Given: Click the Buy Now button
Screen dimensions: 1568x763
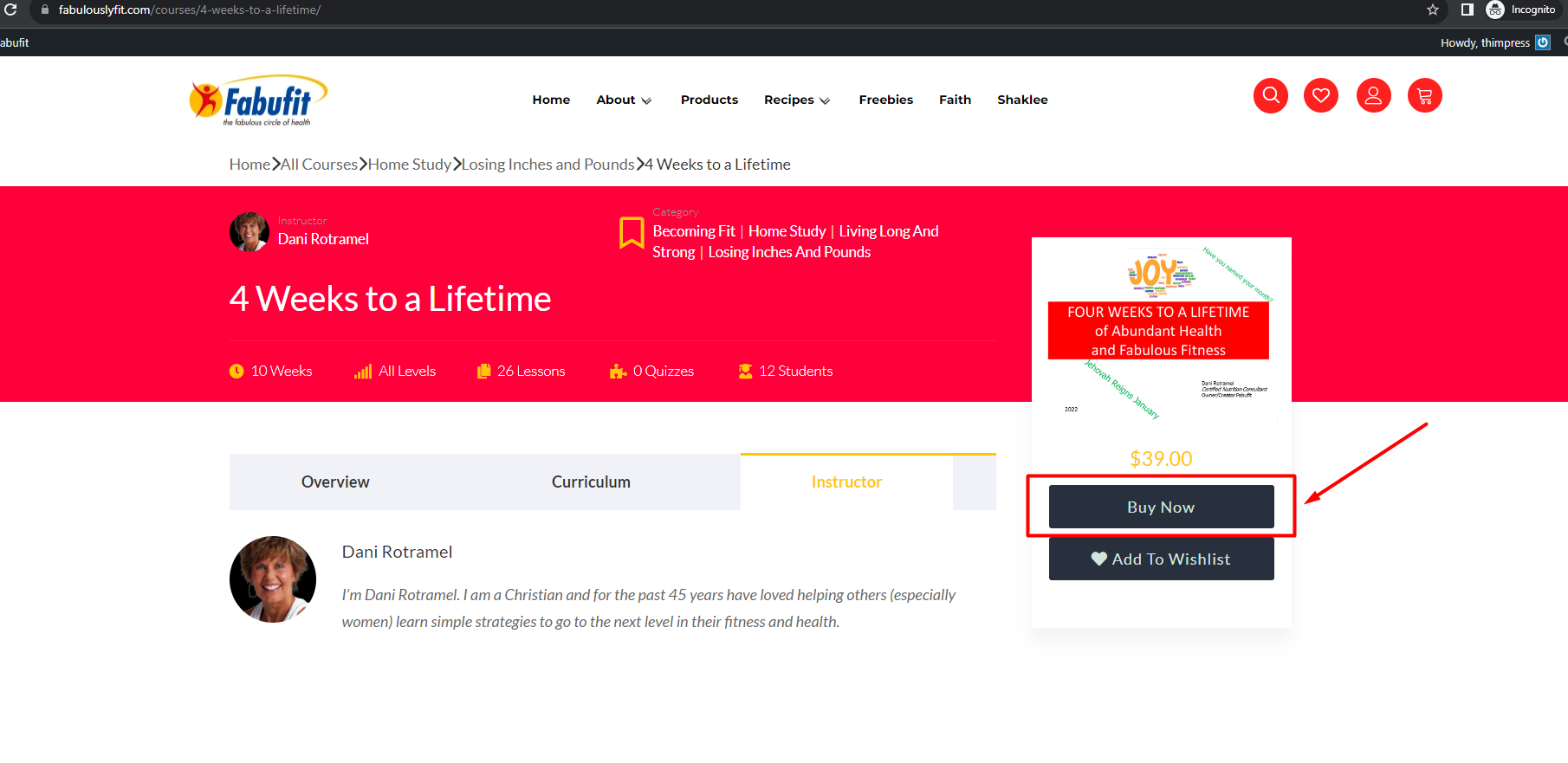Looking at the screenshot, I should 1161,507.
